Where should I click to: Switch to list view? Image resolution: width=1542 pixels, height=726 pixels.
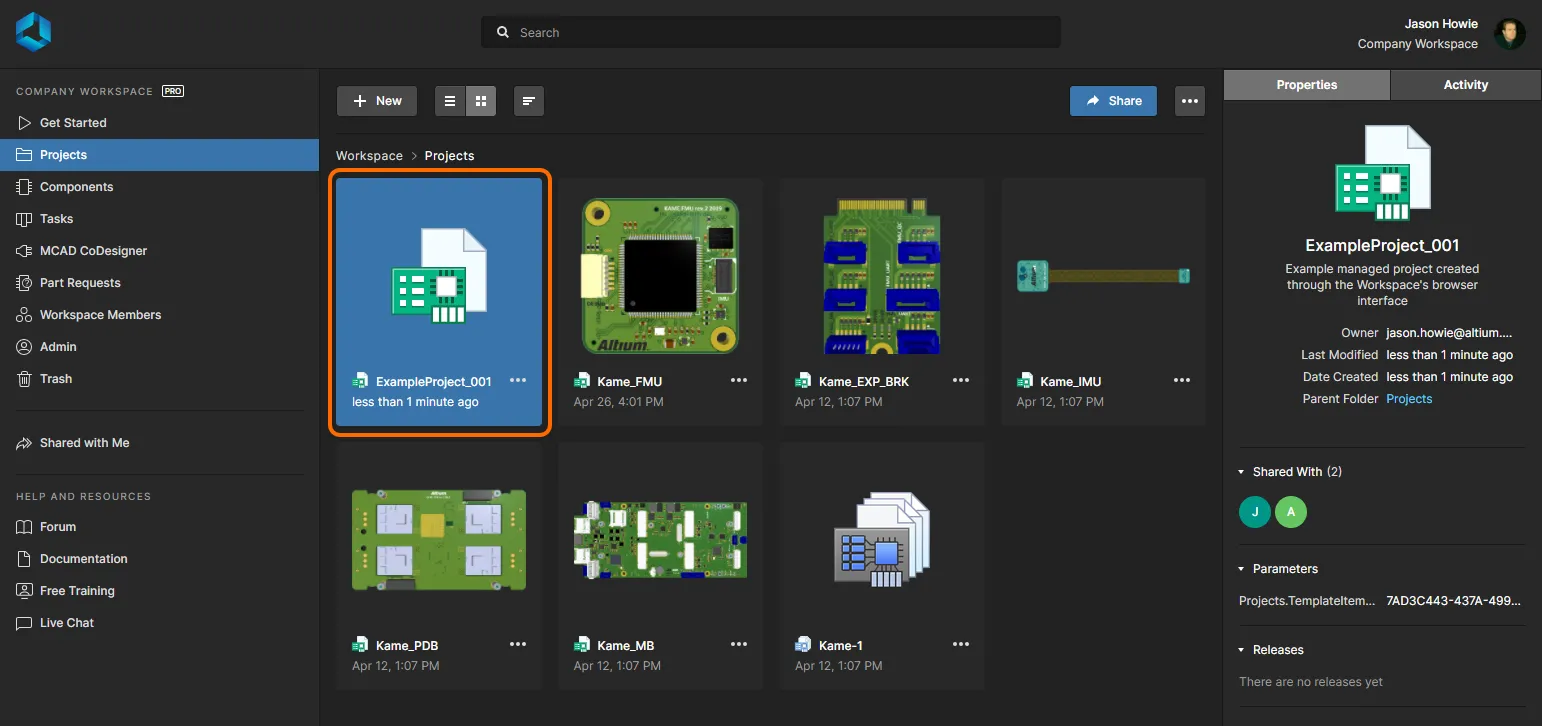(450, 101)
